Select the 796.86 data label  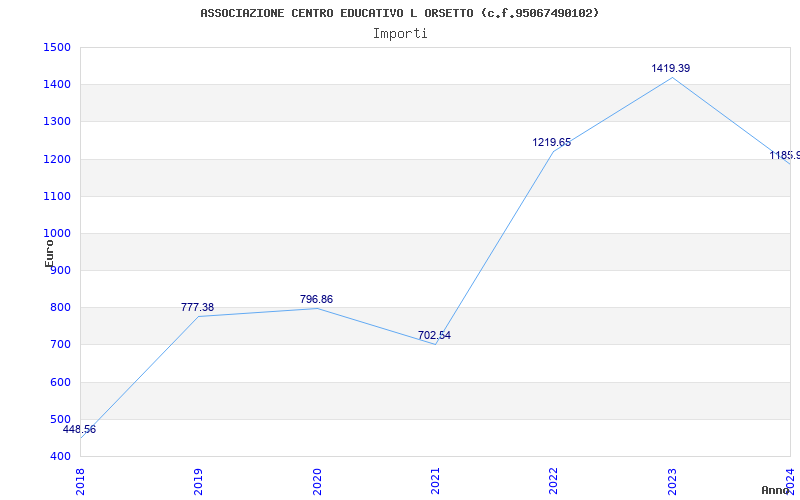pos(316,299)
